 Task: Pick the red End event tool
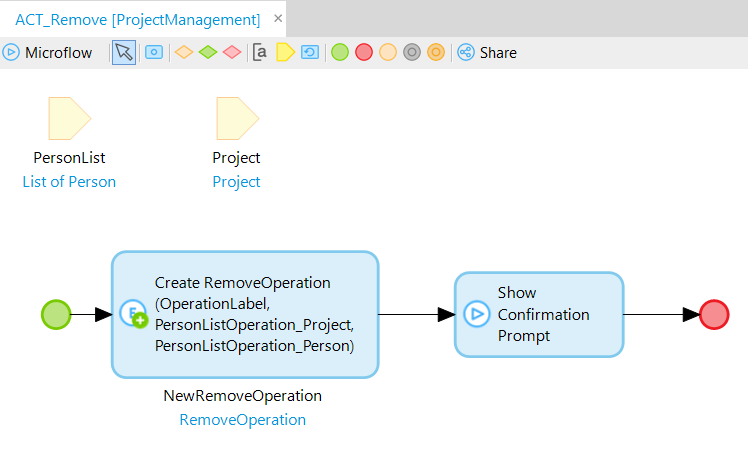pos(364,52)
